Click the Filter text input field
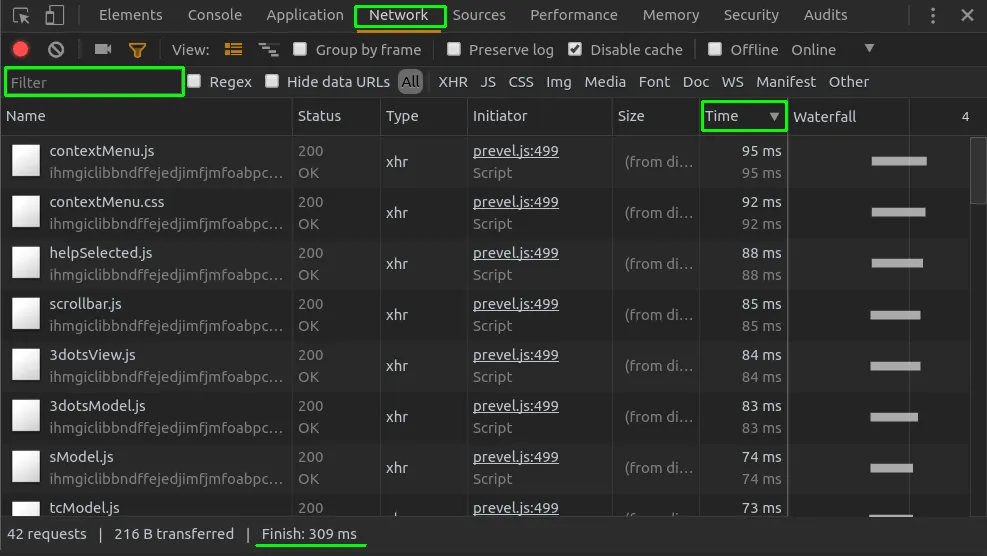This screenshot has width=987, height=556. pos(94,82)
